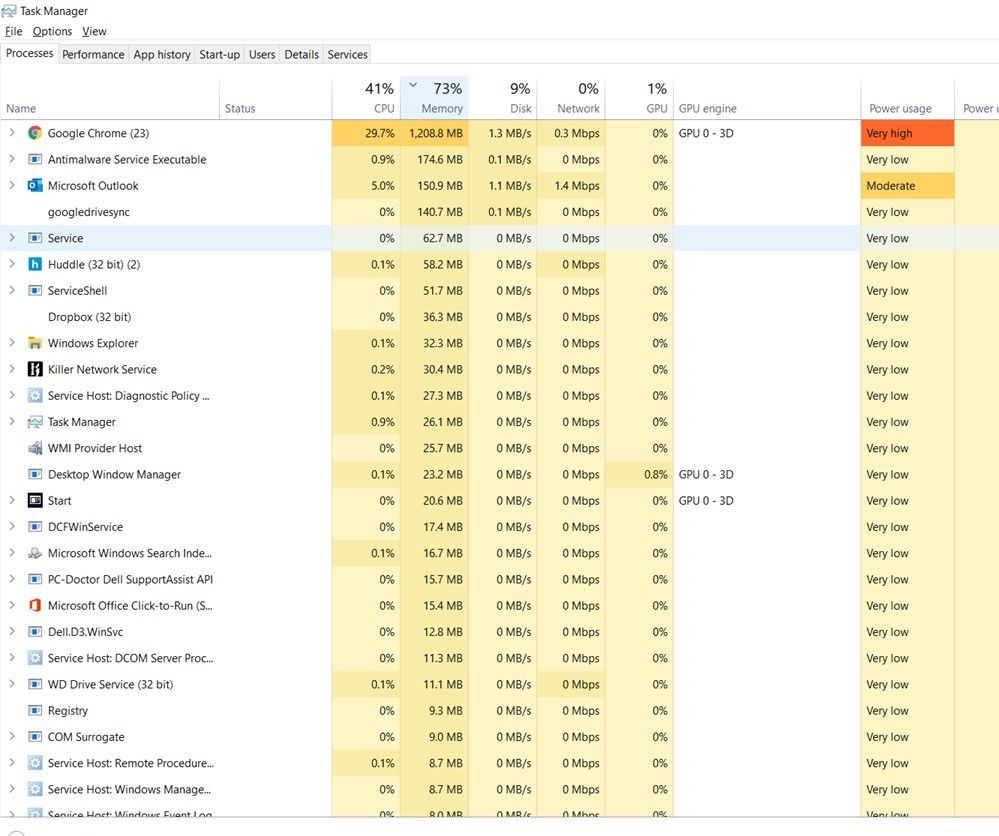Click the Start process icon
Screen dimensions: 999x836
[x=35, y=500]
